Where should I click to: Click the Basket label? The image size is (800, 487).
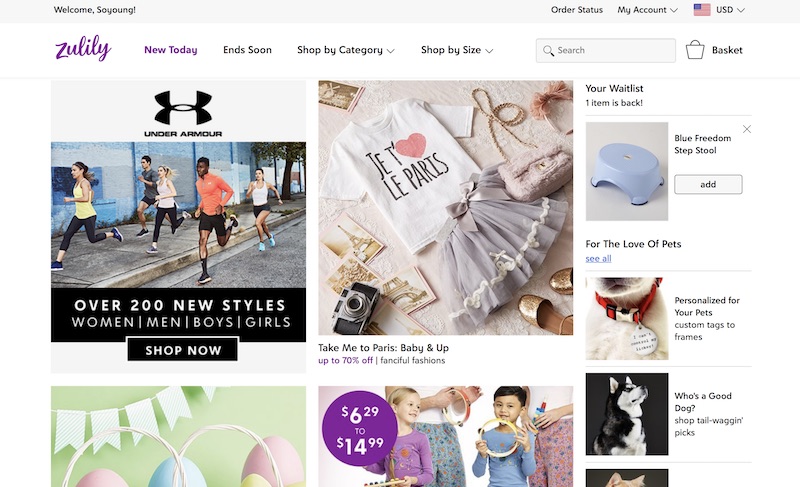(x=727, y=50)
